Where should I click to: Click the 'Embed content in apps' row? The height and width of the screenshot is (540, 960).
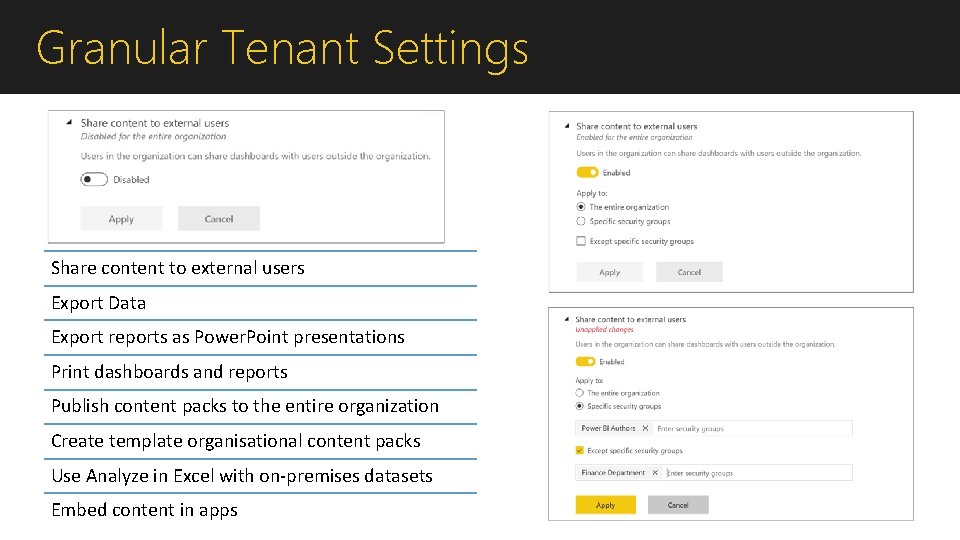pyautogui.click(x=260, y=510)
